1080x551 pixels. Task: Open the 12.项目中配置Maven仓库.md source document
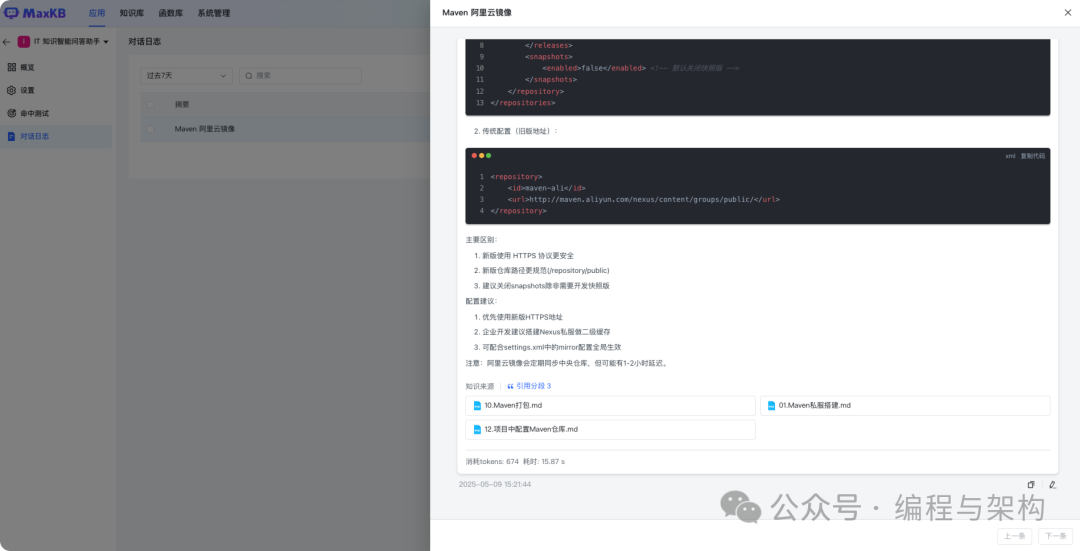tap(610, 429)
